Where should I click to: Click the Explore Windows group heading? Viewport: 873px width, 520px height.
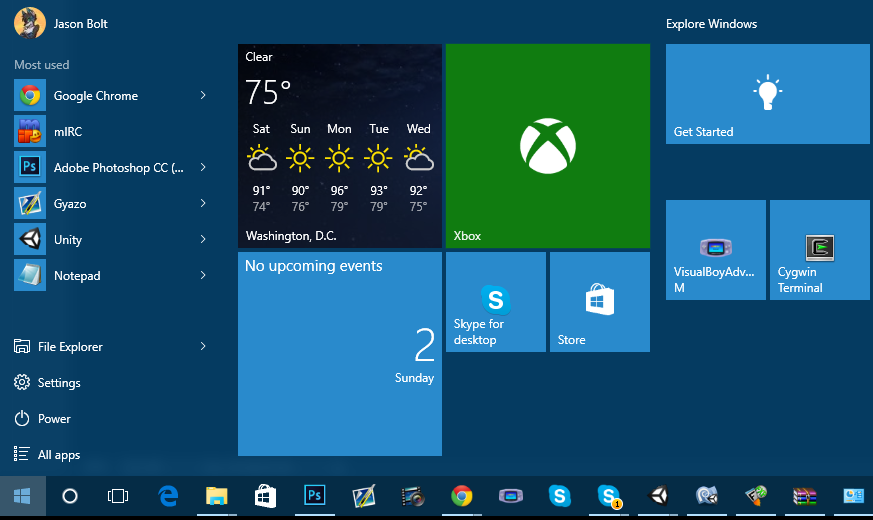(x=712, y=24)
